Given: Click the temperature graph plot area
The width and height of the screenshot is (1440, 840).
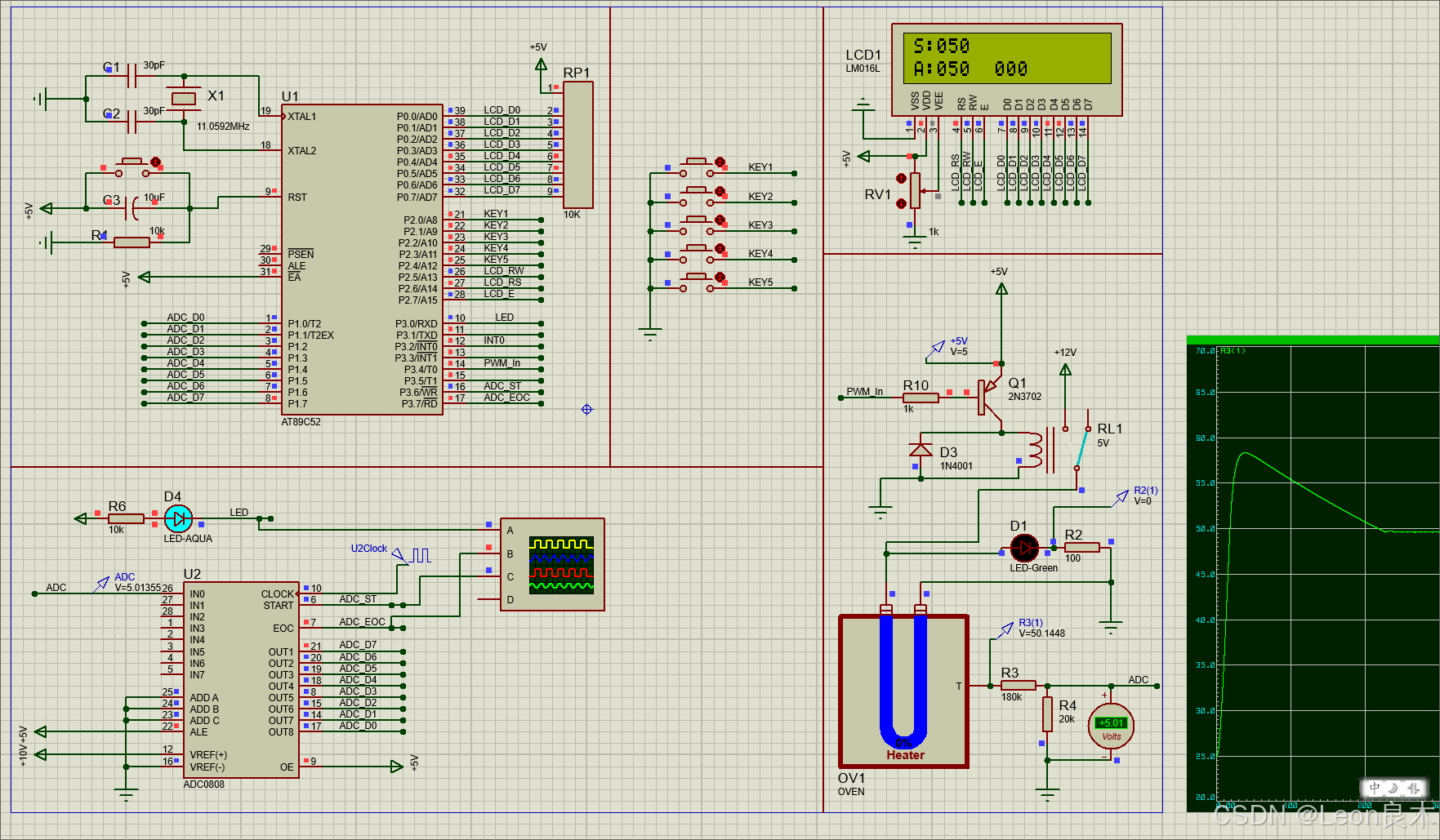Looking at the screenshot, I should (x=1328, y=574).
